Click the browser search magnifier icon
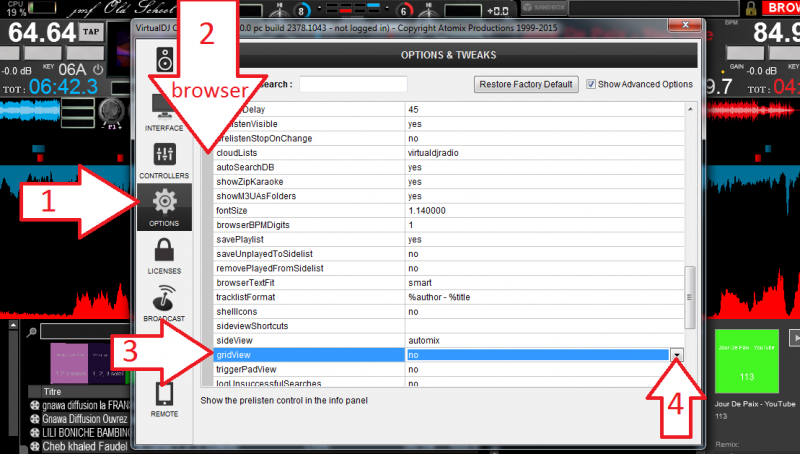The height and width of the screenshot is (454, 800). point(32,332)
